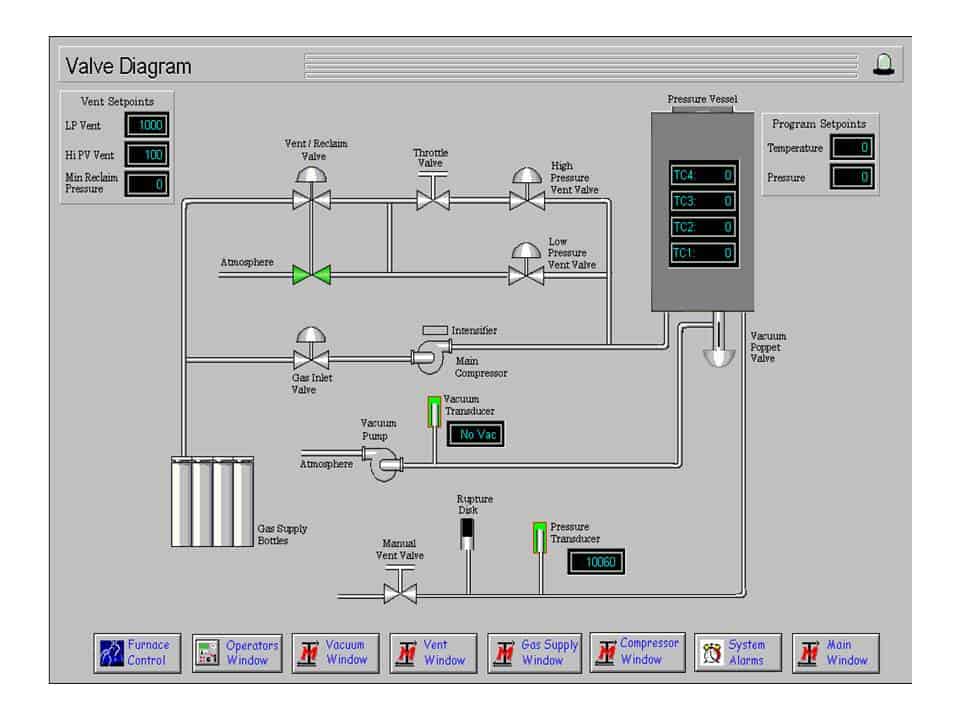Click the LP Vent setpoint field
Image resolution: width=960 pixels, height=720 pixels.
click(x=147, y=125)
